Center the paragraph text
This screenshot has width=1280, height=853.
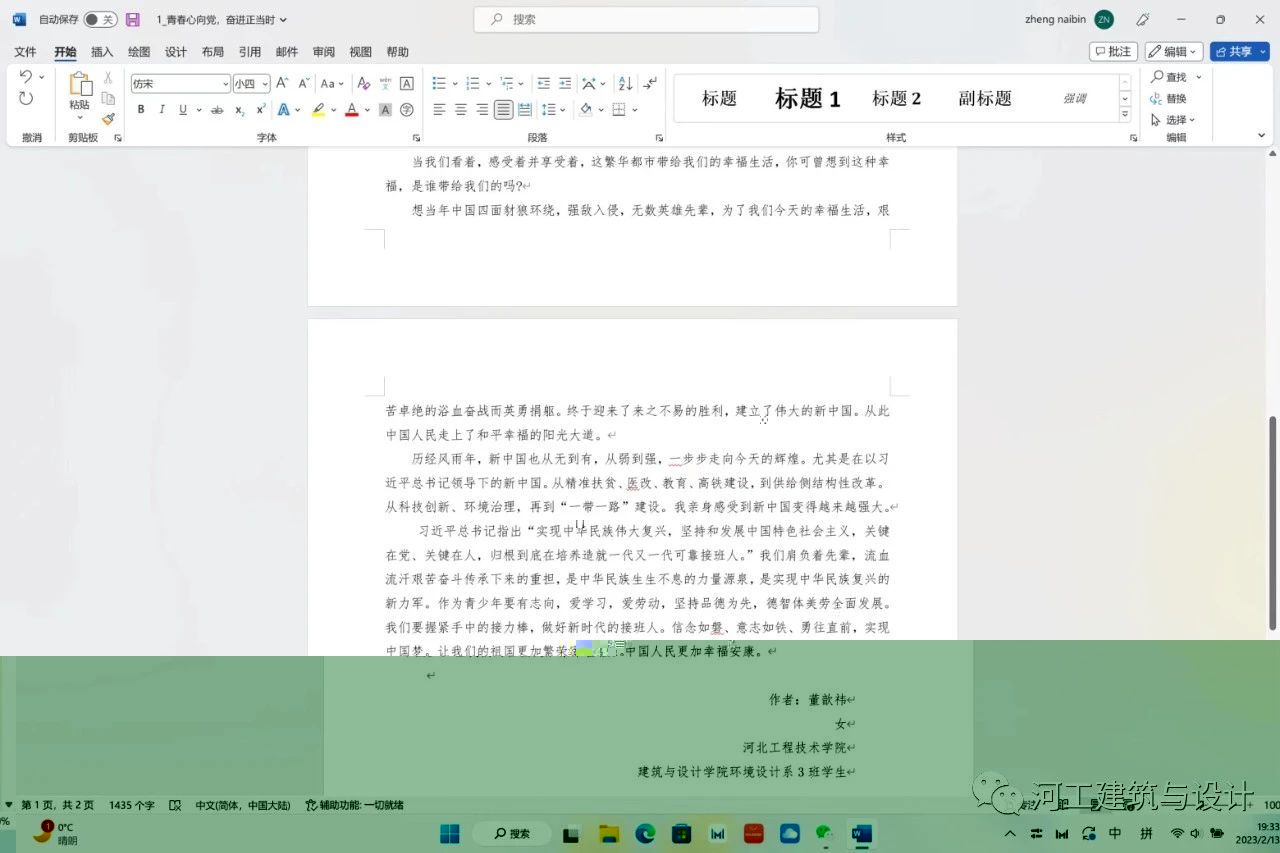[x=461, y=110]
